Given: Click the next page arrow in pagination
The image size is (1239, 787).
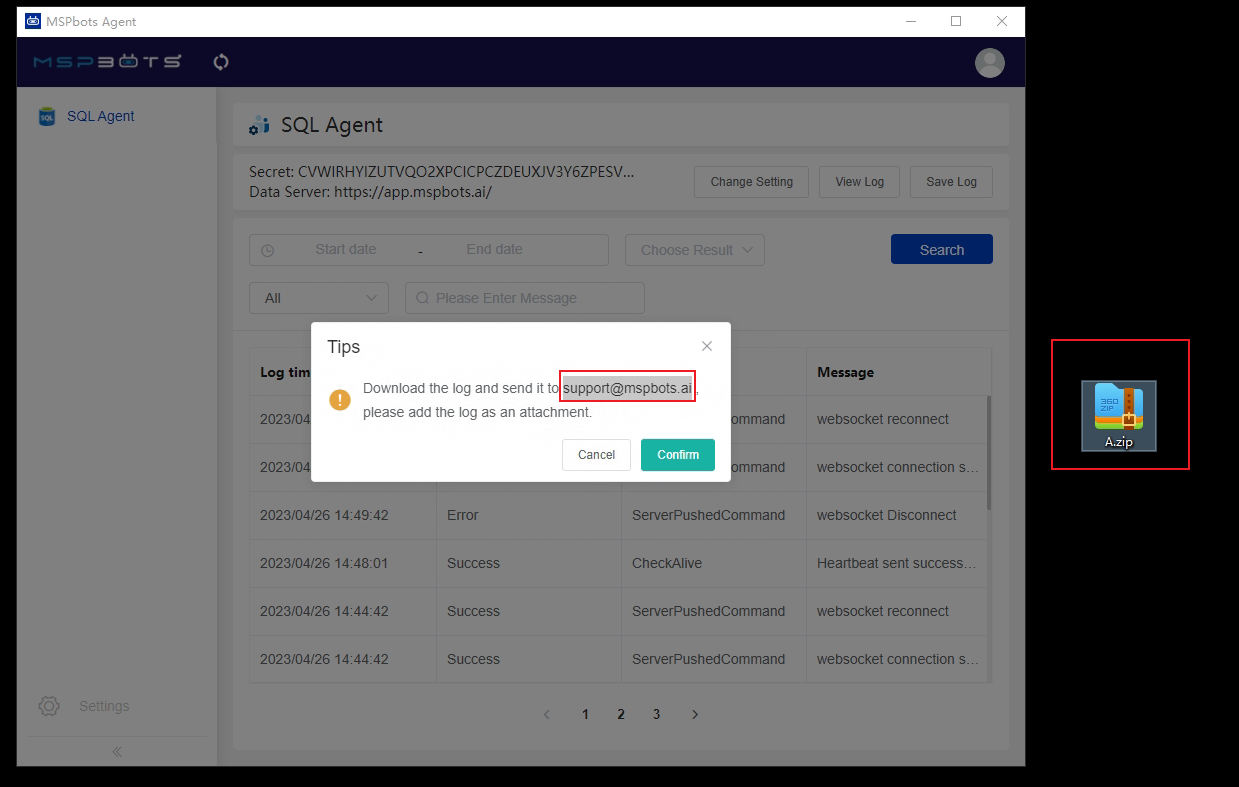Looking at the screenshot, I should [x=695, y=714].
